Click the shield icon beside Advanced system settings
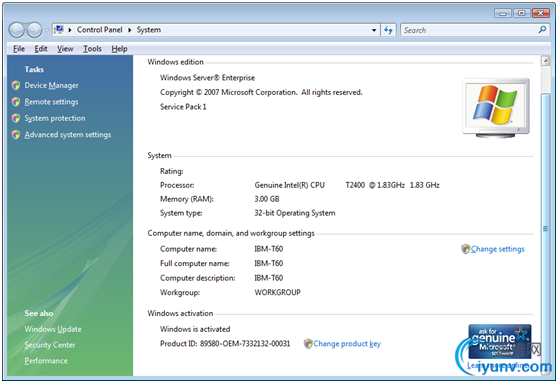 tap(16, 135)
